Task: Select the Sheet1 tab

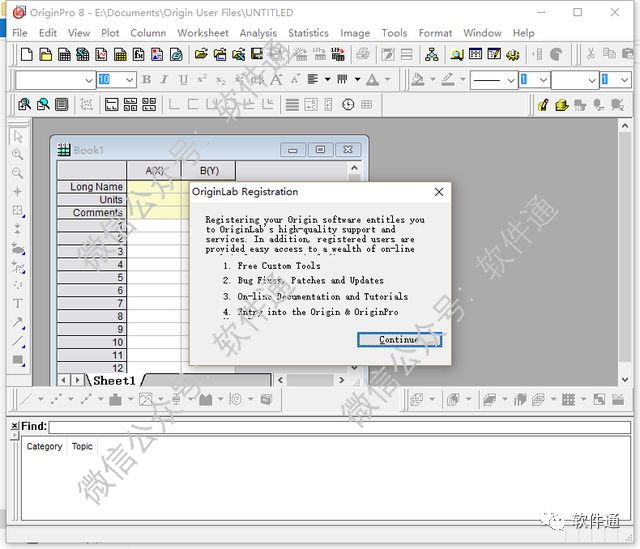Action: [114, 380]
